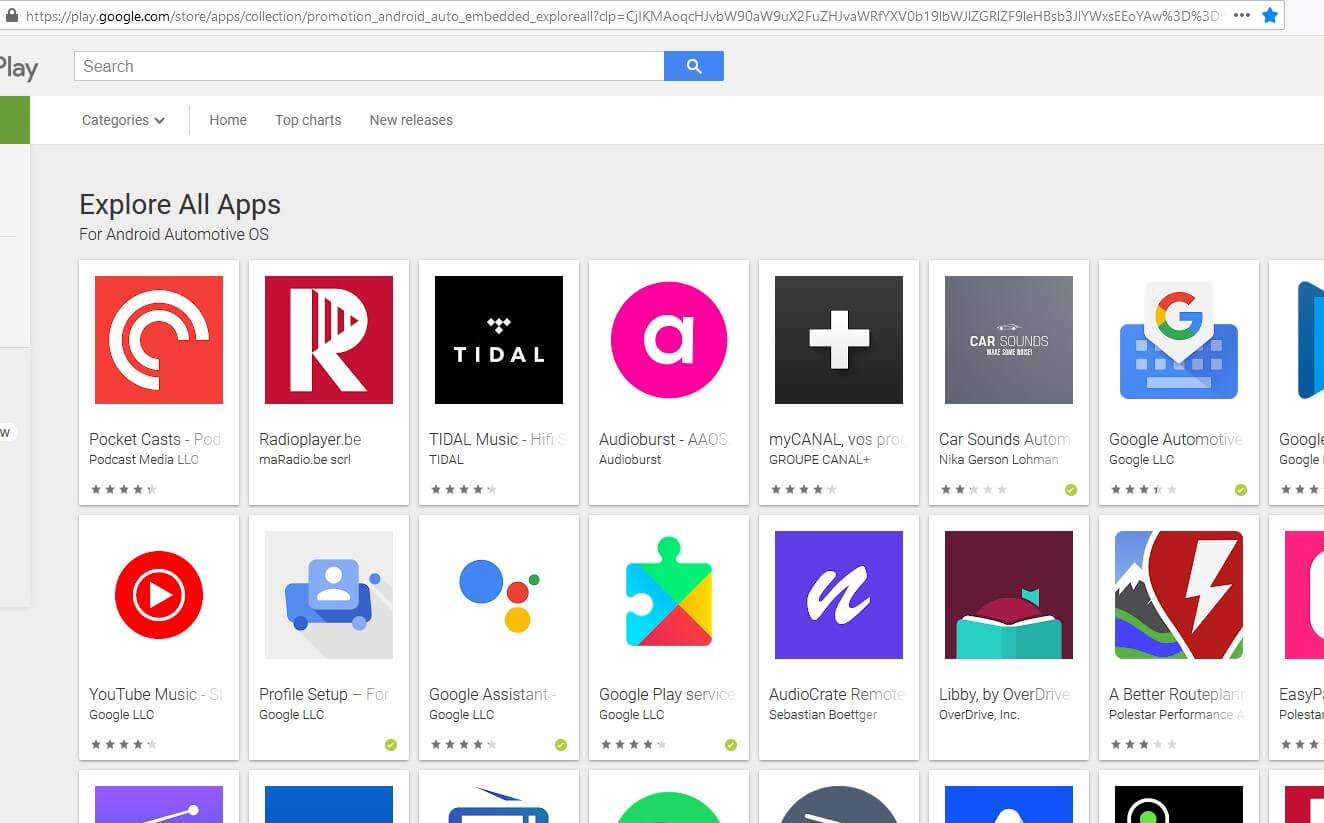This screenshot has width=1324, height=823.
Task: Click the GROUPE CANAL+ developer link
Action: 819,460
